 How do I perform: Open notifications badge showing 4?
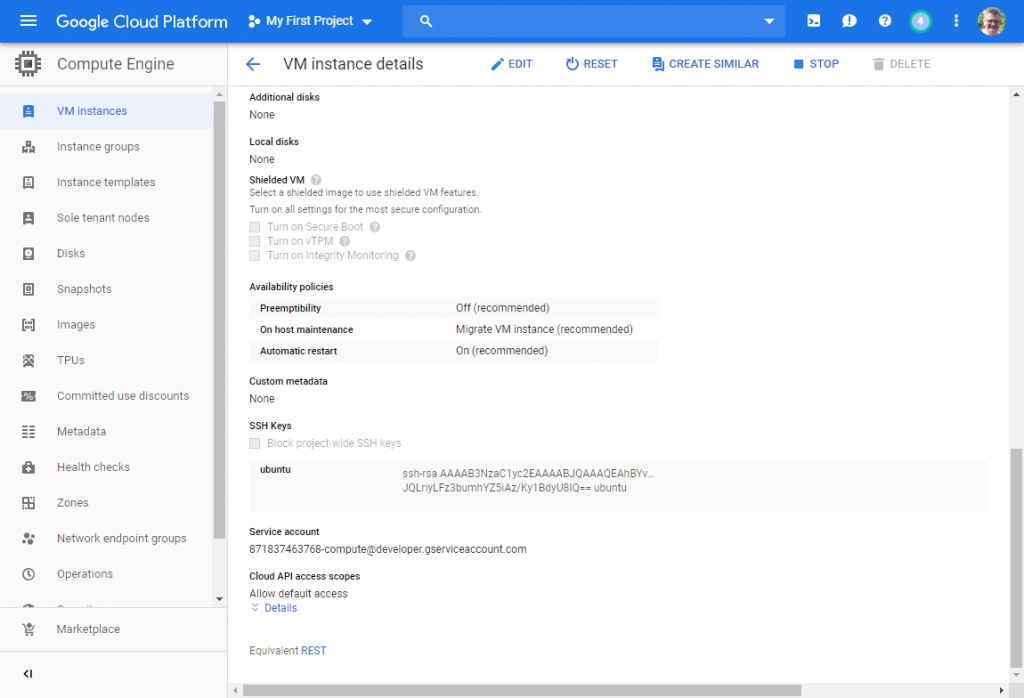point(920,21)
